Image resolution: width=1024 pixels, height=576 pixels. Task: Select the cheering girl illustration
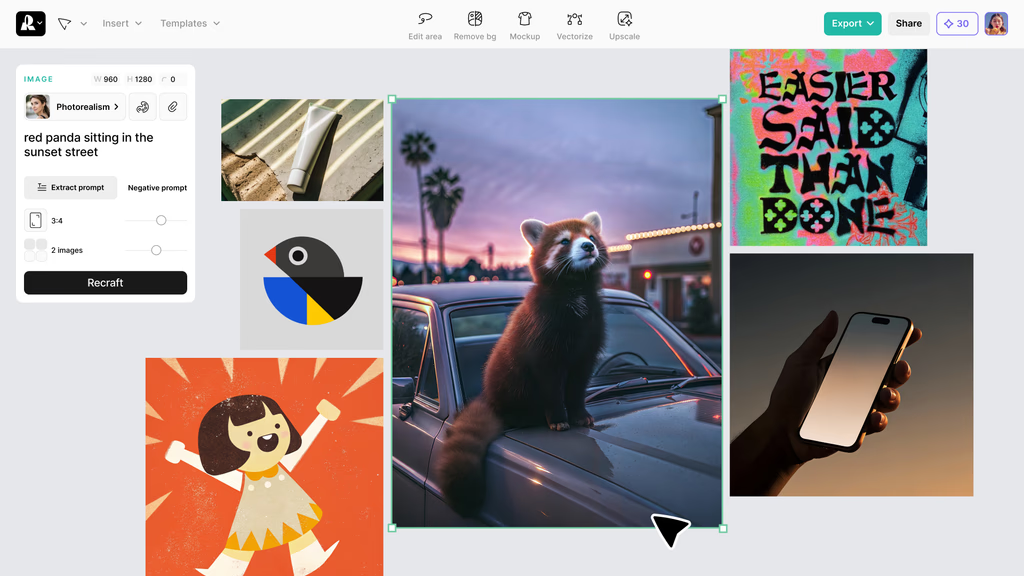point(264,466)
